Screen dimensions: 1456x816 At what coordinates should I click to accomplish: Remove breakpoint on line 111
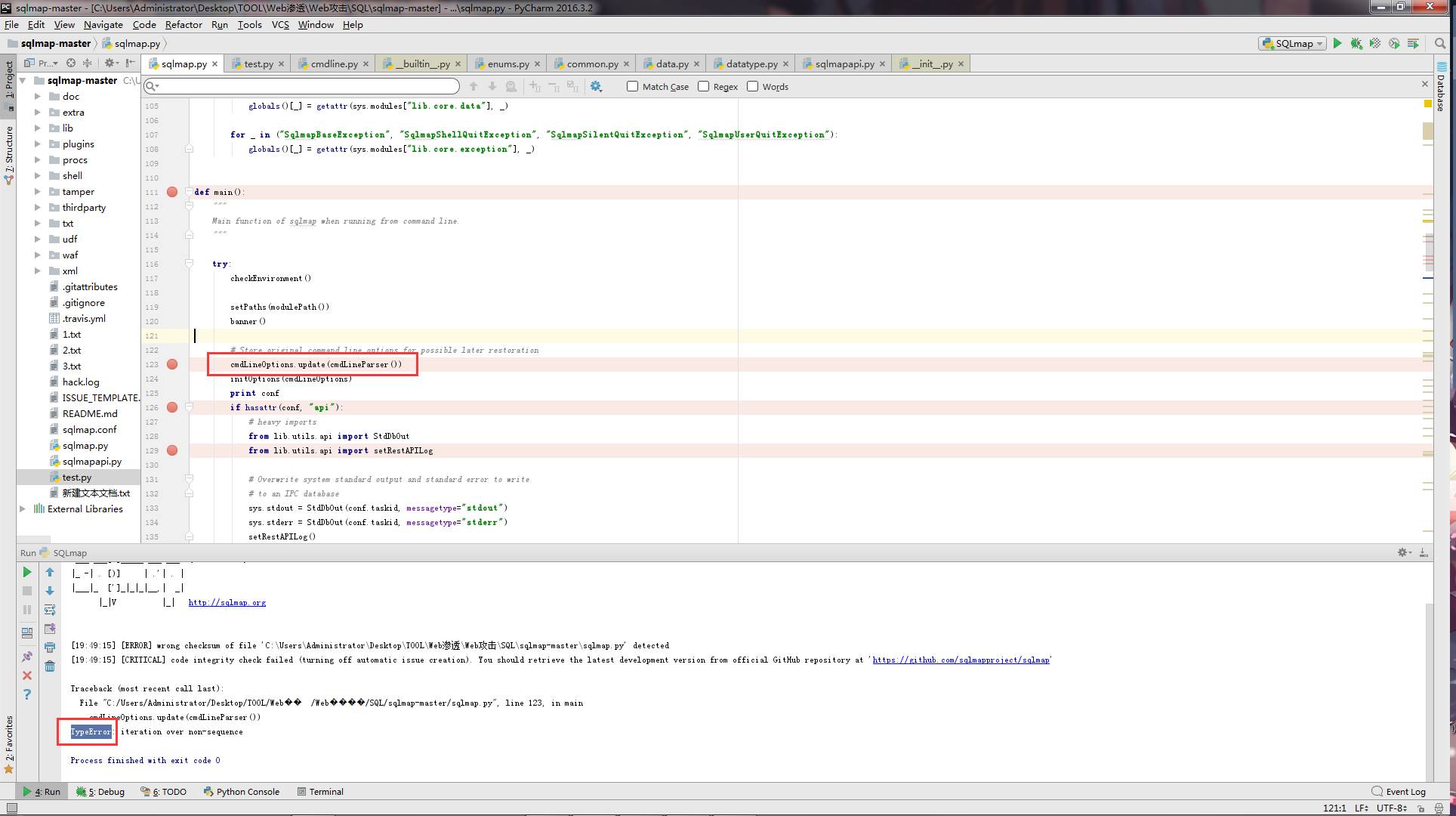[172, 192]
